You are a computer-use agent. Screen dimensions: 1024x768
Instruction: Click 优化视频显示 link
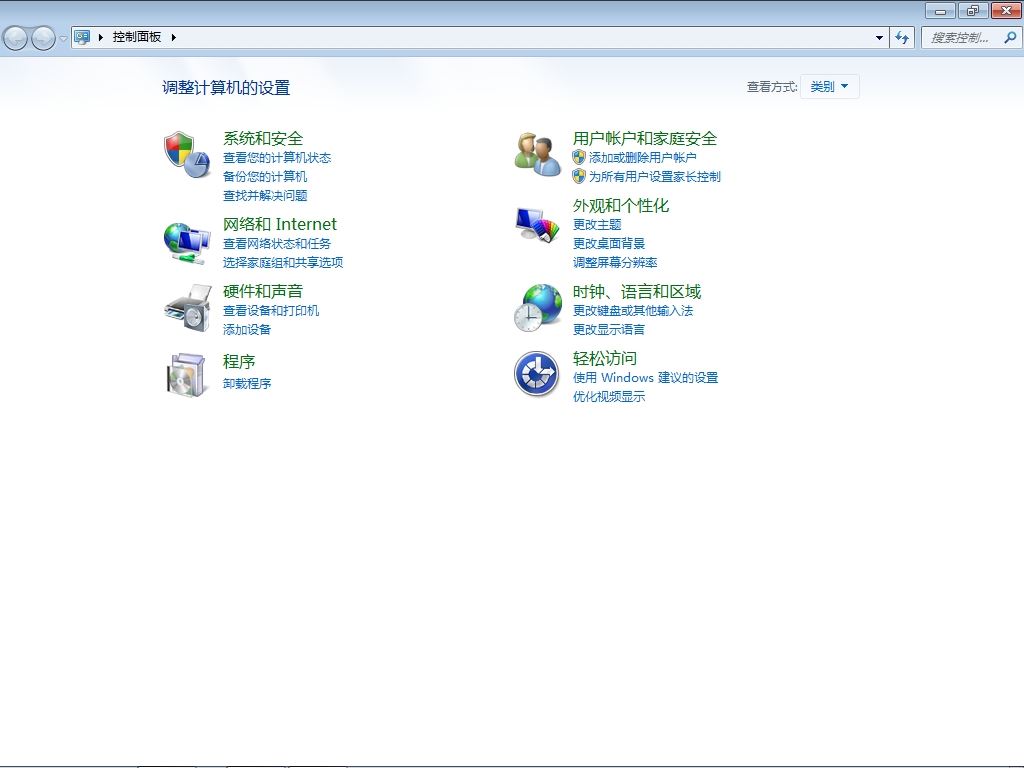609,396
